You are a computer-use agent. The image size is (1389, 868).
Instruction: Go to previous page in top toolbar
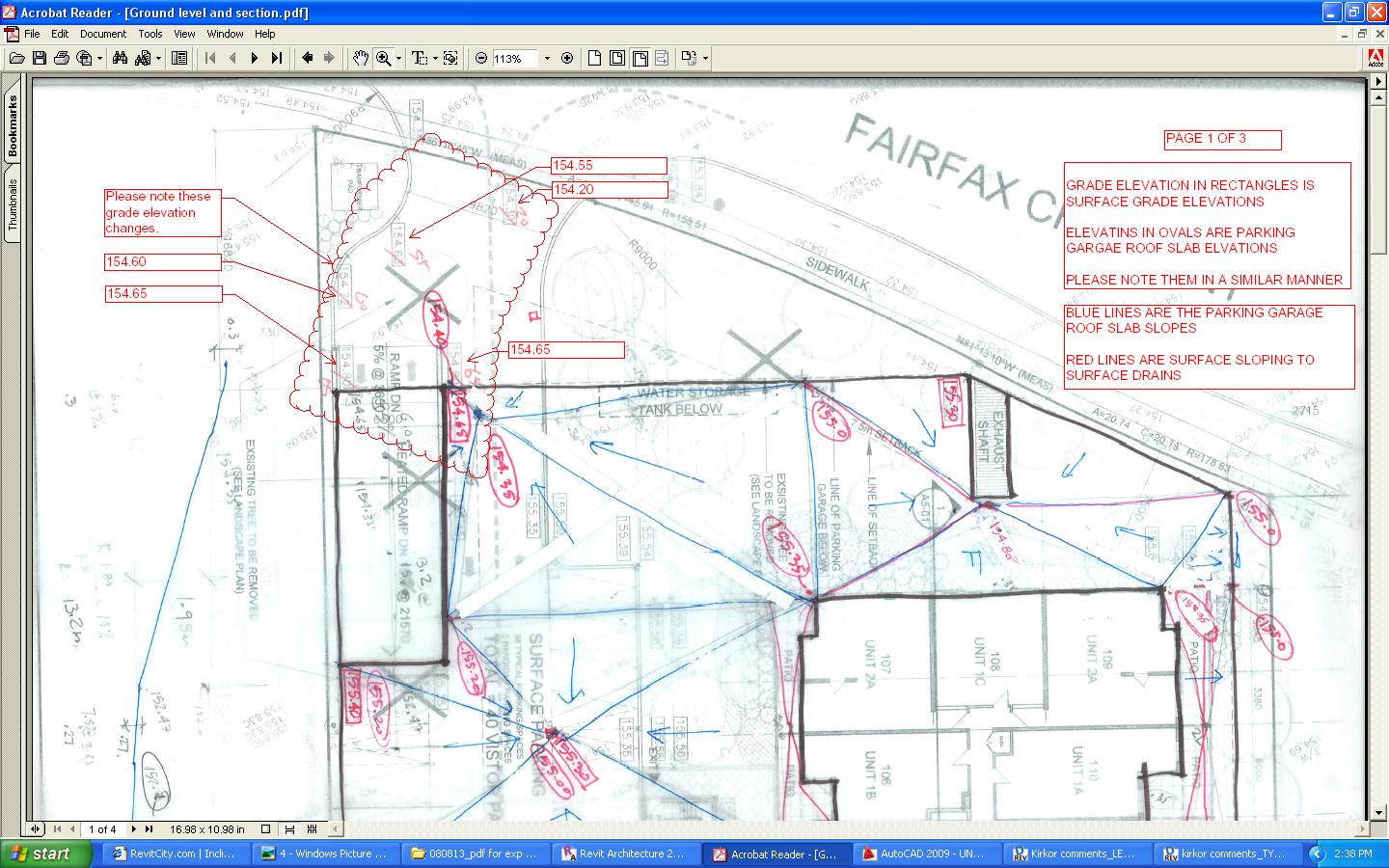click(x=232, y=58)
